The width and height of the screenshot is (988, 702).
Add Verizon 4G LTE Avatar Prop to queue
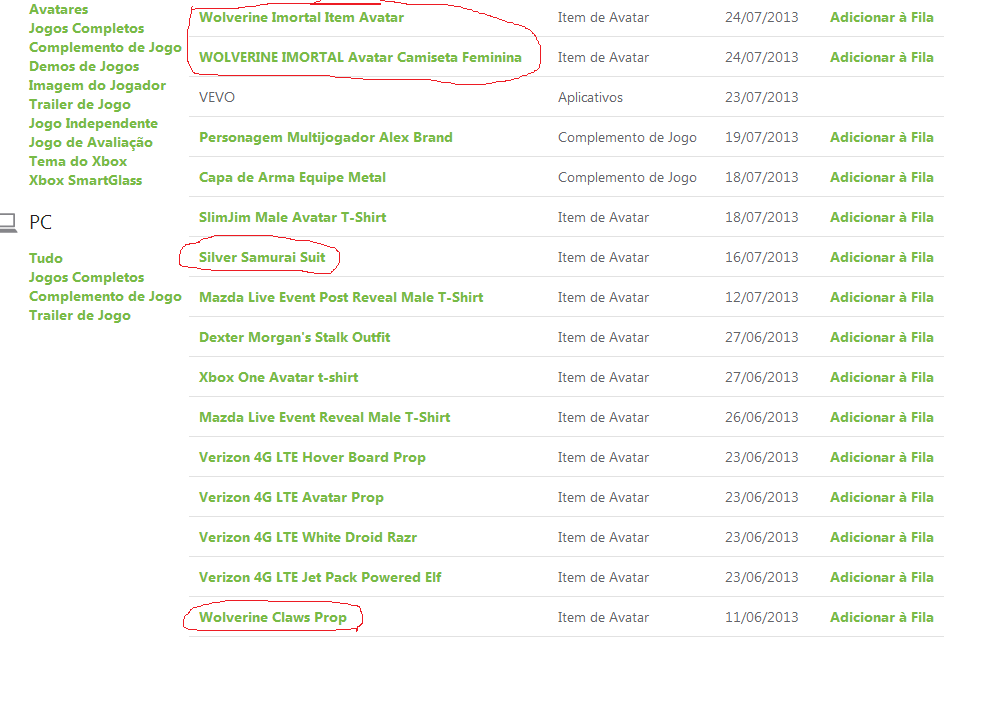coord(882,497)
